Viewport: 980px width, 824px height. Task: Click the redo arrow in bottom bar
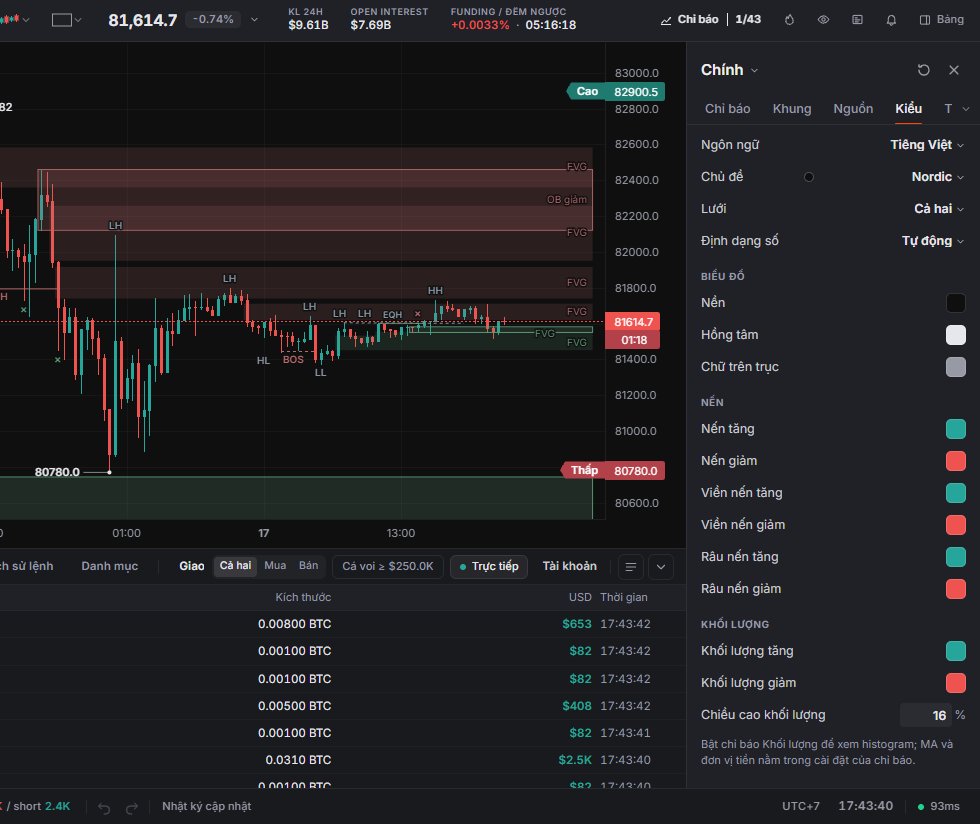[131, 808]
